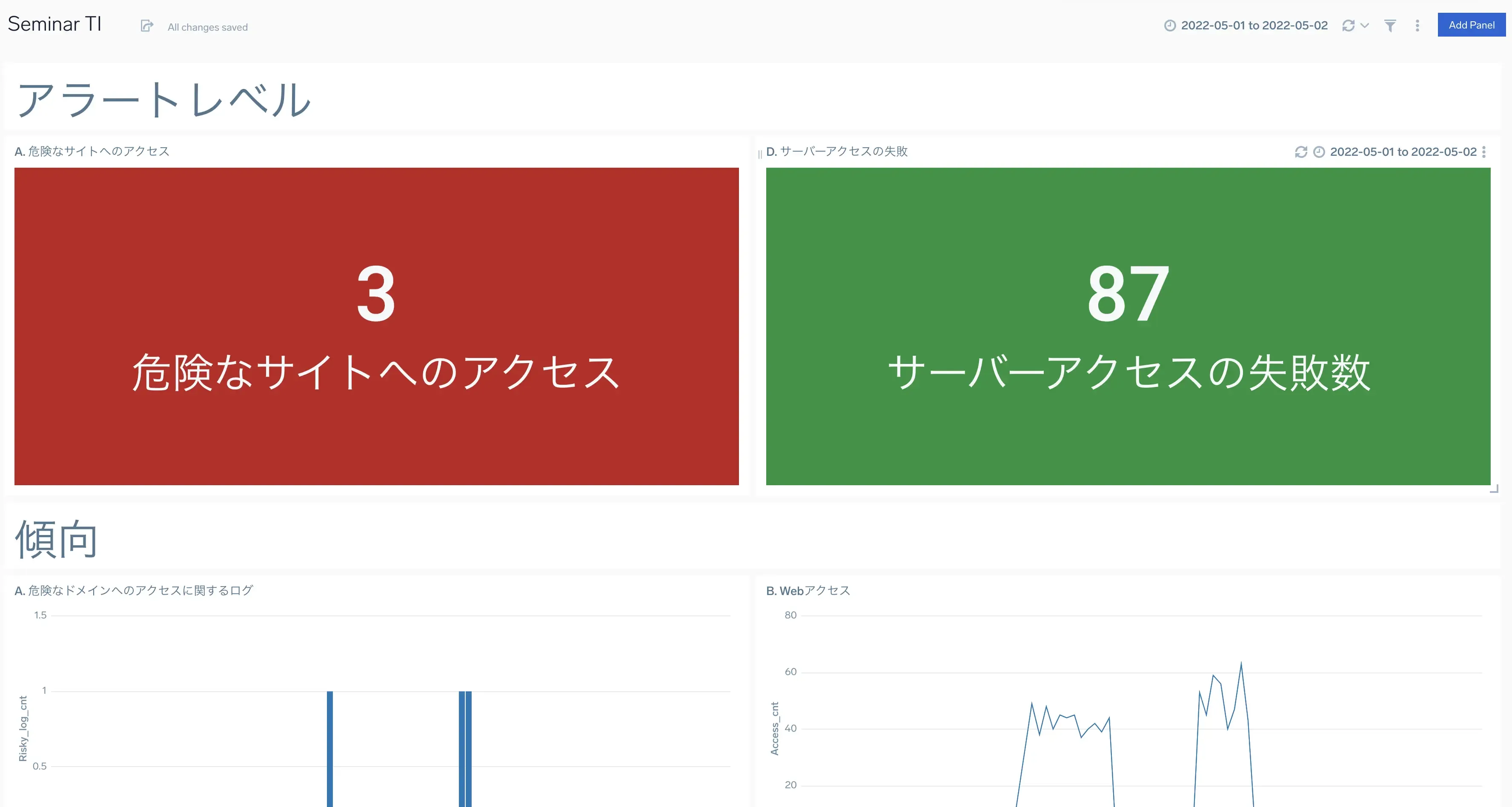This screenshot has height=807, width=1512.
Task: Click the share dashboard icon beside the title
Action: 147,26
